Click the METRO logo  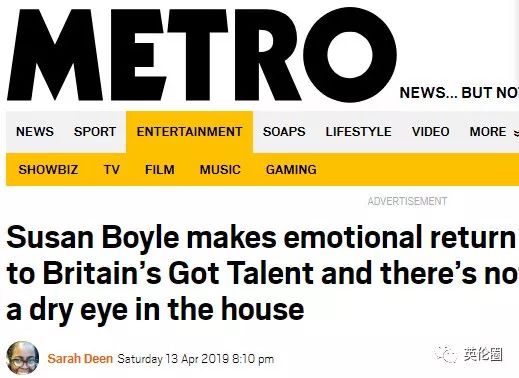[202, 54]
